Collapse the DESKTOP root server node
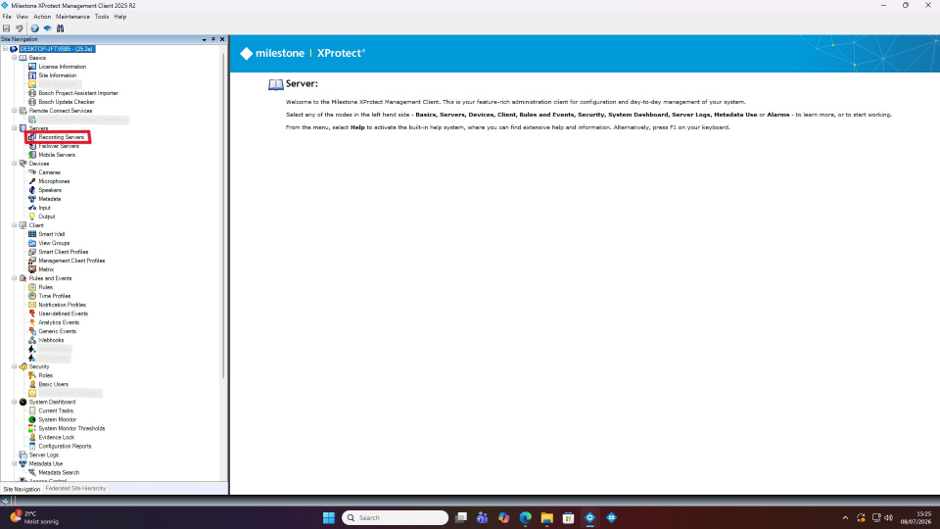 (5, 49)
